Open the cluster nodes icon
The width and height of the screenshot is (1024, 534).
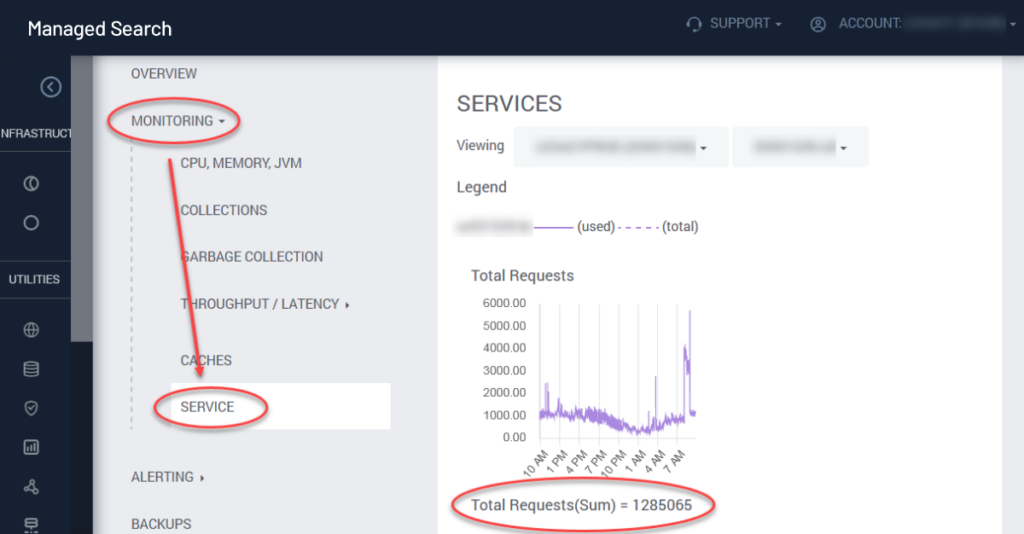31,486
